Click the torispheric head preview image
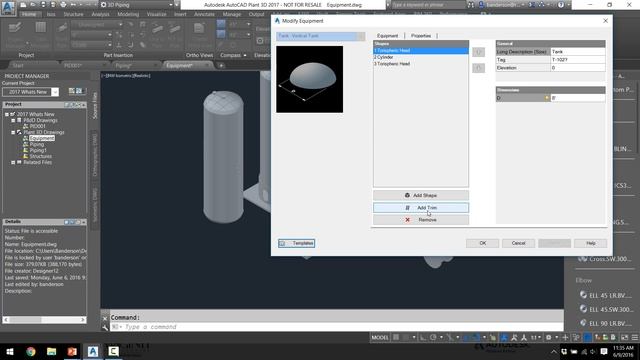 coord(309,79)
